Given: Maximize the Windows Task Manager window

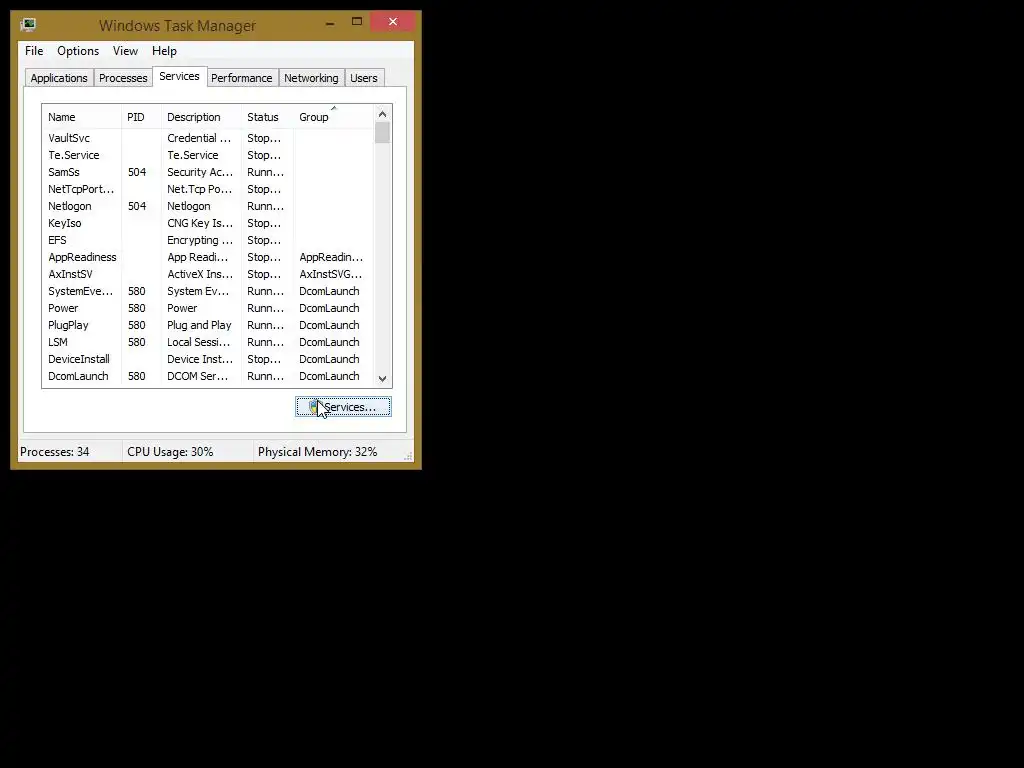Looking at the screenshot, I should (x=357, y=22).
